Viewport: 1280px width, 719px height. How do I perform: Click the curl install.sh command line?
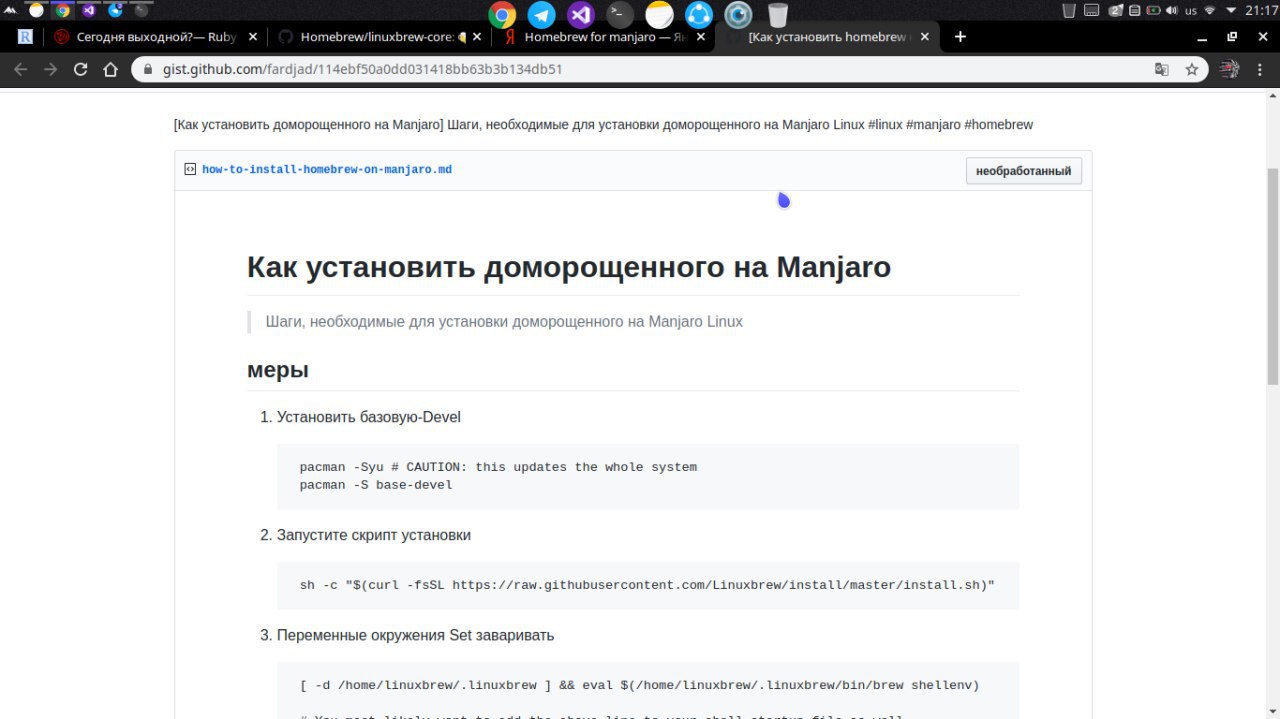click(647, 585)
